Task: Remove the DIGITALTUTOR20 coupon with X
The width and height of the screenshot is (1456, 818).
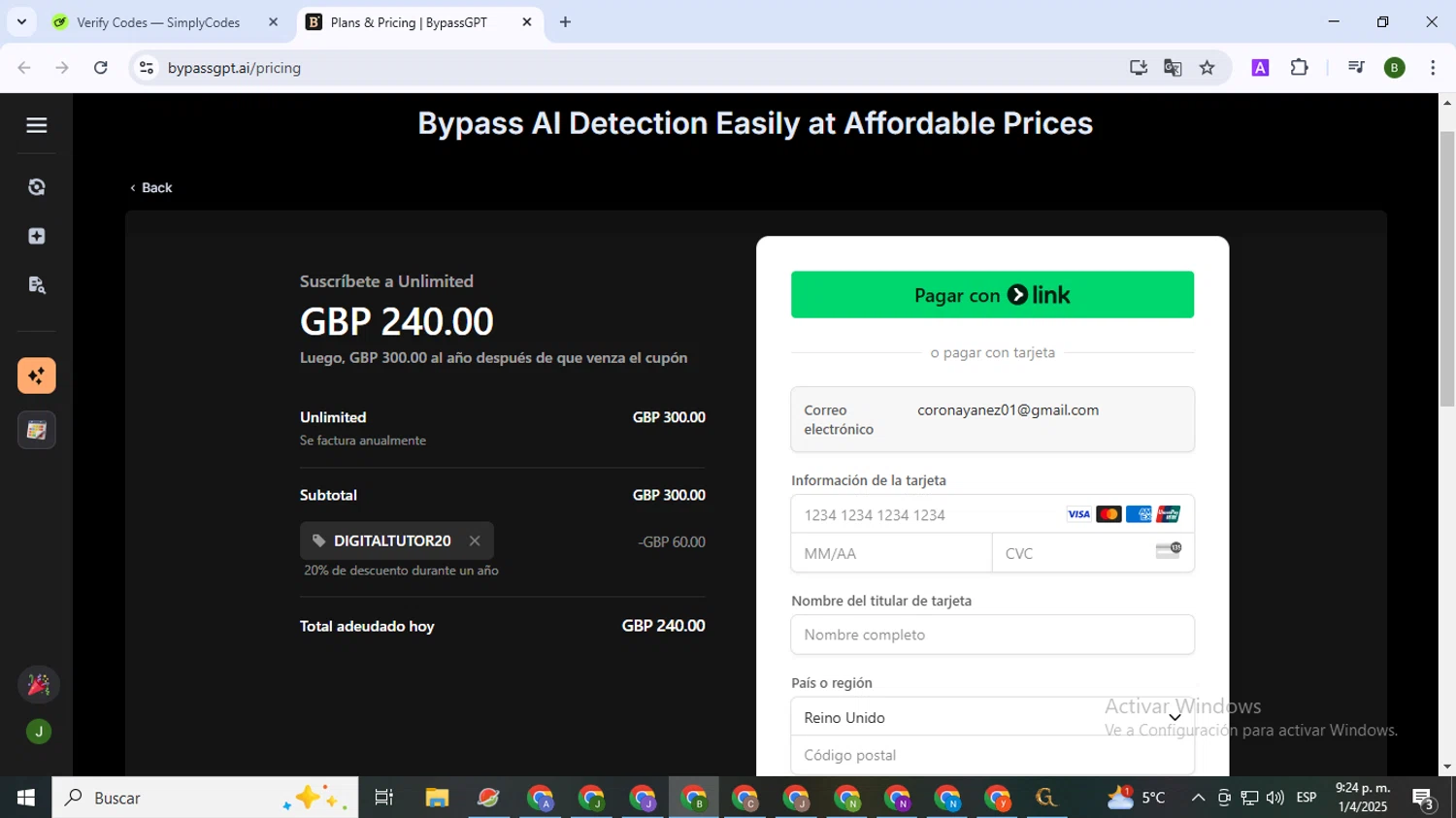Action: pyautogui.click(x=475, y=540)
